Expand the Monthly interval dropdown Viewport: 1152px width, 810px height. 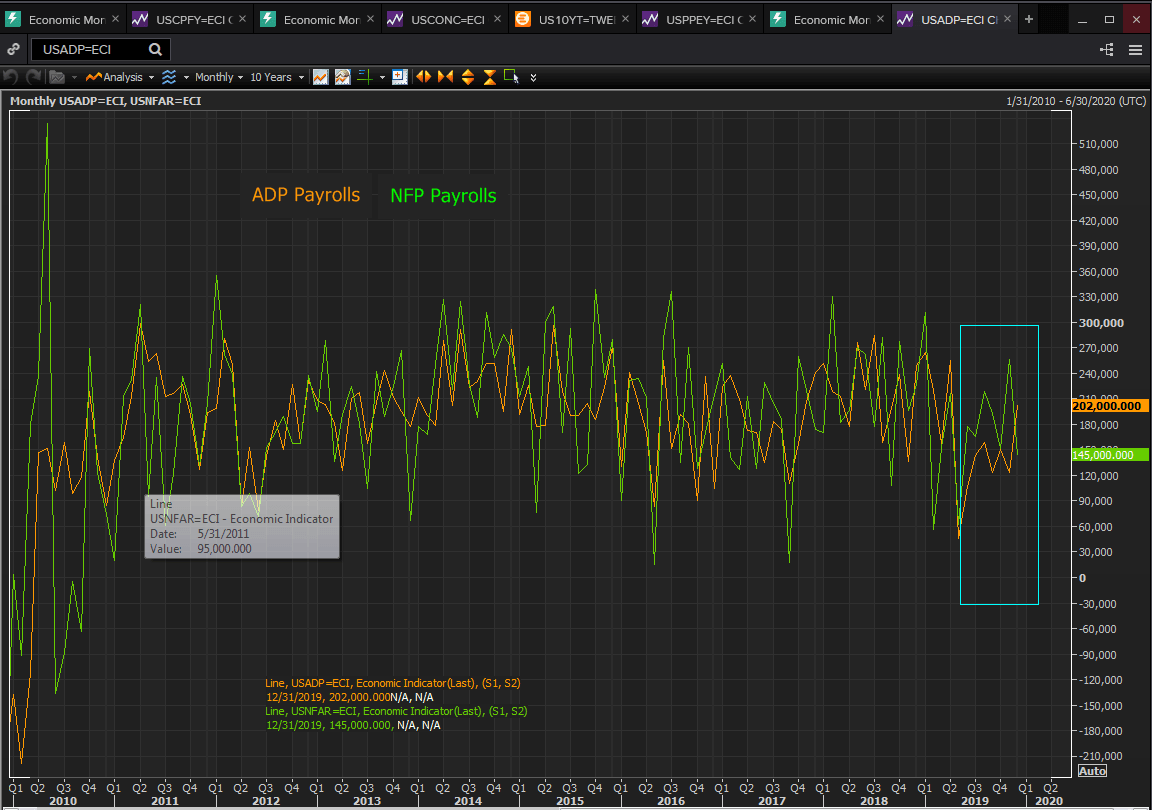(214, 77)
